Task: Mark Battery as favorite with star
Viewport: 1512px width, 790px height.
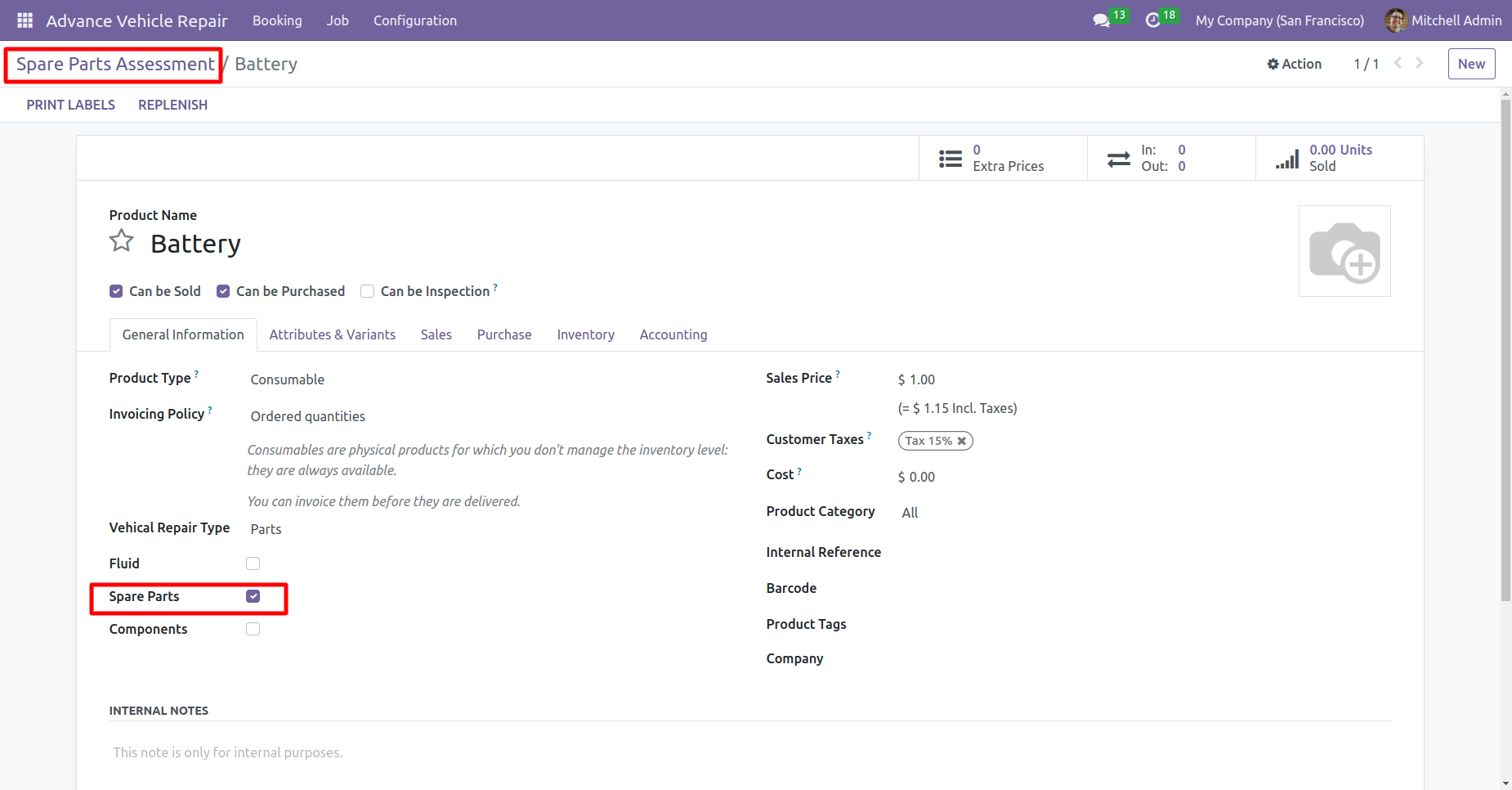Action: pos(122,241)
